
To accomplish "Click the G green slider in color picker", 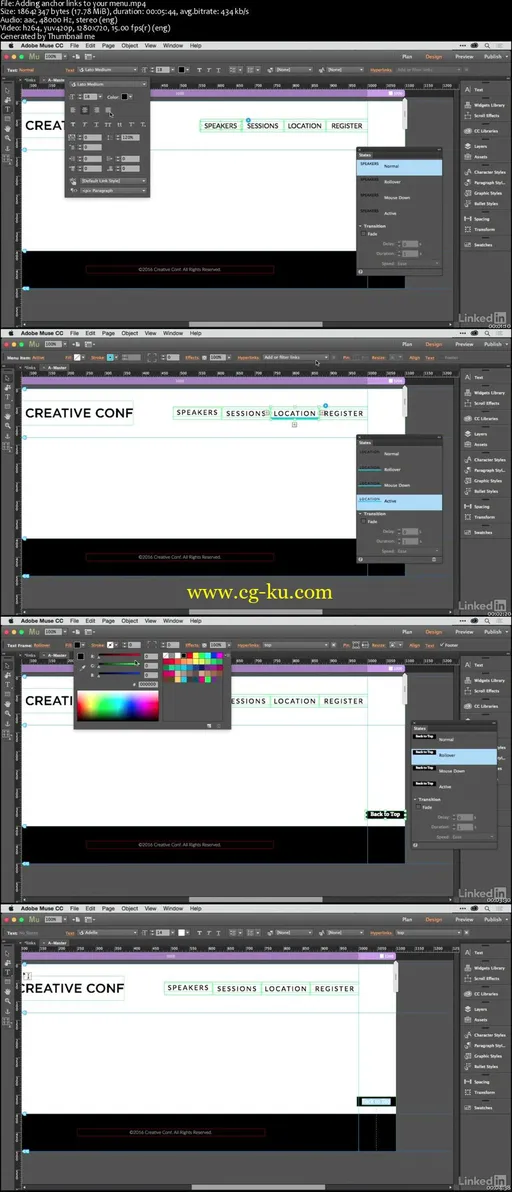I will click(x=119, y=663).
